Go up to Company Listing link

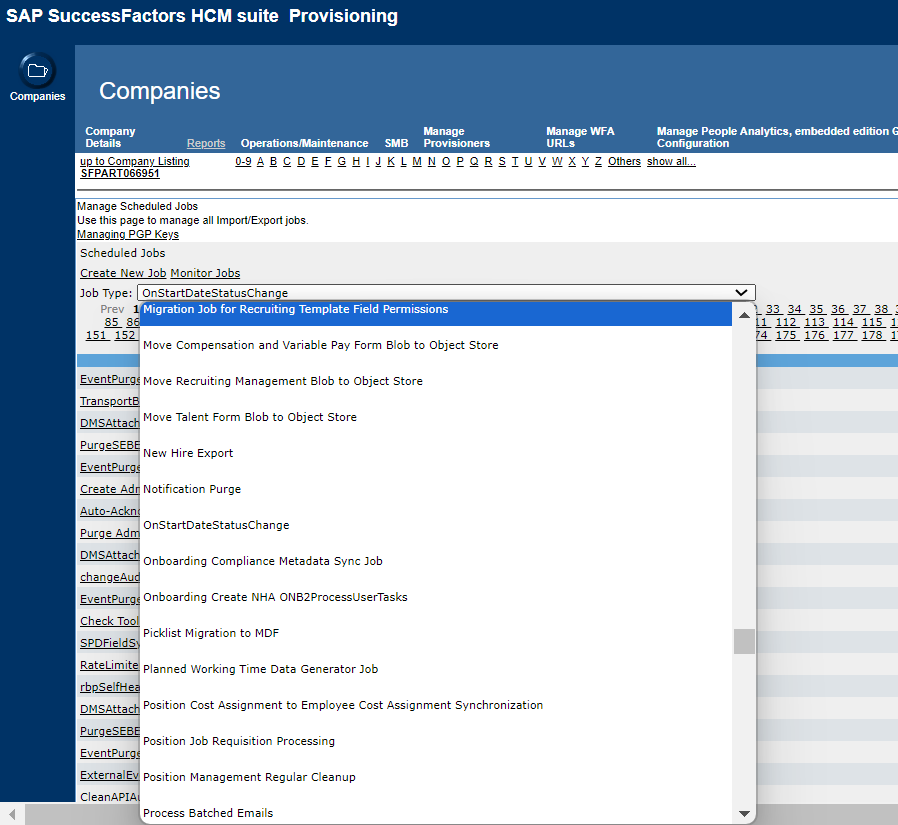pos(135,161)
